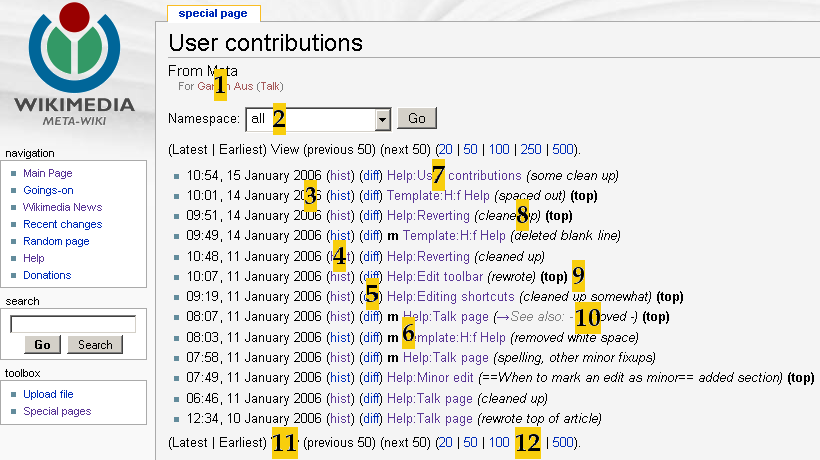
Task: Open hist for the 12:34, 10 January edit
Action: click(x=340, y=419)
